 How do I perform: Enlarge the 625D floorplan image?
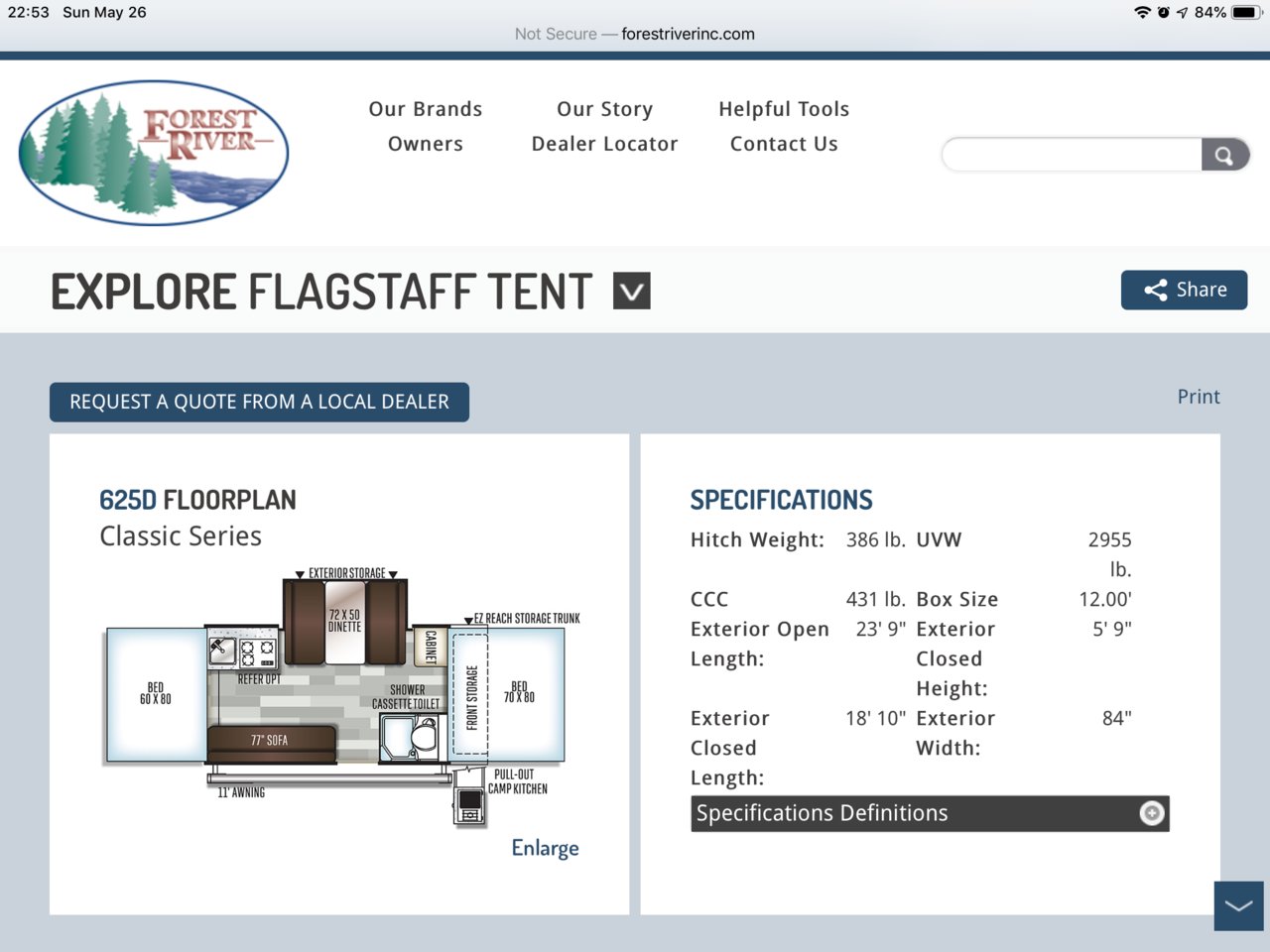click(545, 848)
